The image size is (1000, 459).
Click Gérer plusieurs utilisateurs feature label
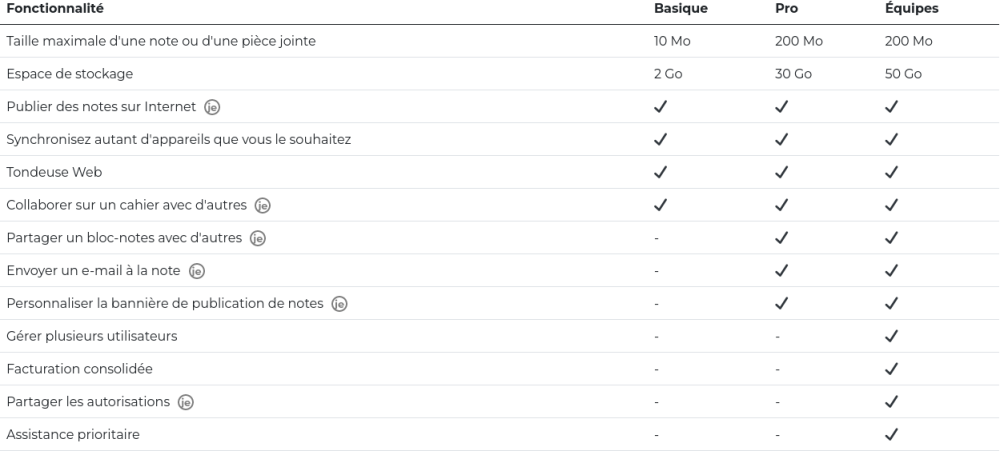click(x=92, y=336)
